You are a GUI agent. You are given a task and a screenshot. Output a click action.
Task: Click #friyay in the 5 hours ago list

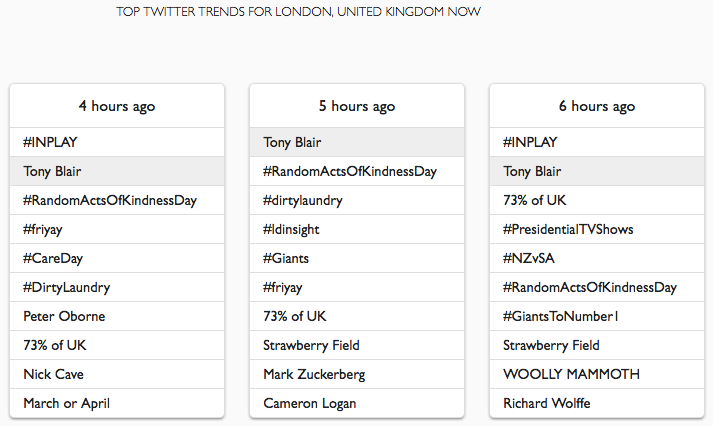[x=285, y=287]
